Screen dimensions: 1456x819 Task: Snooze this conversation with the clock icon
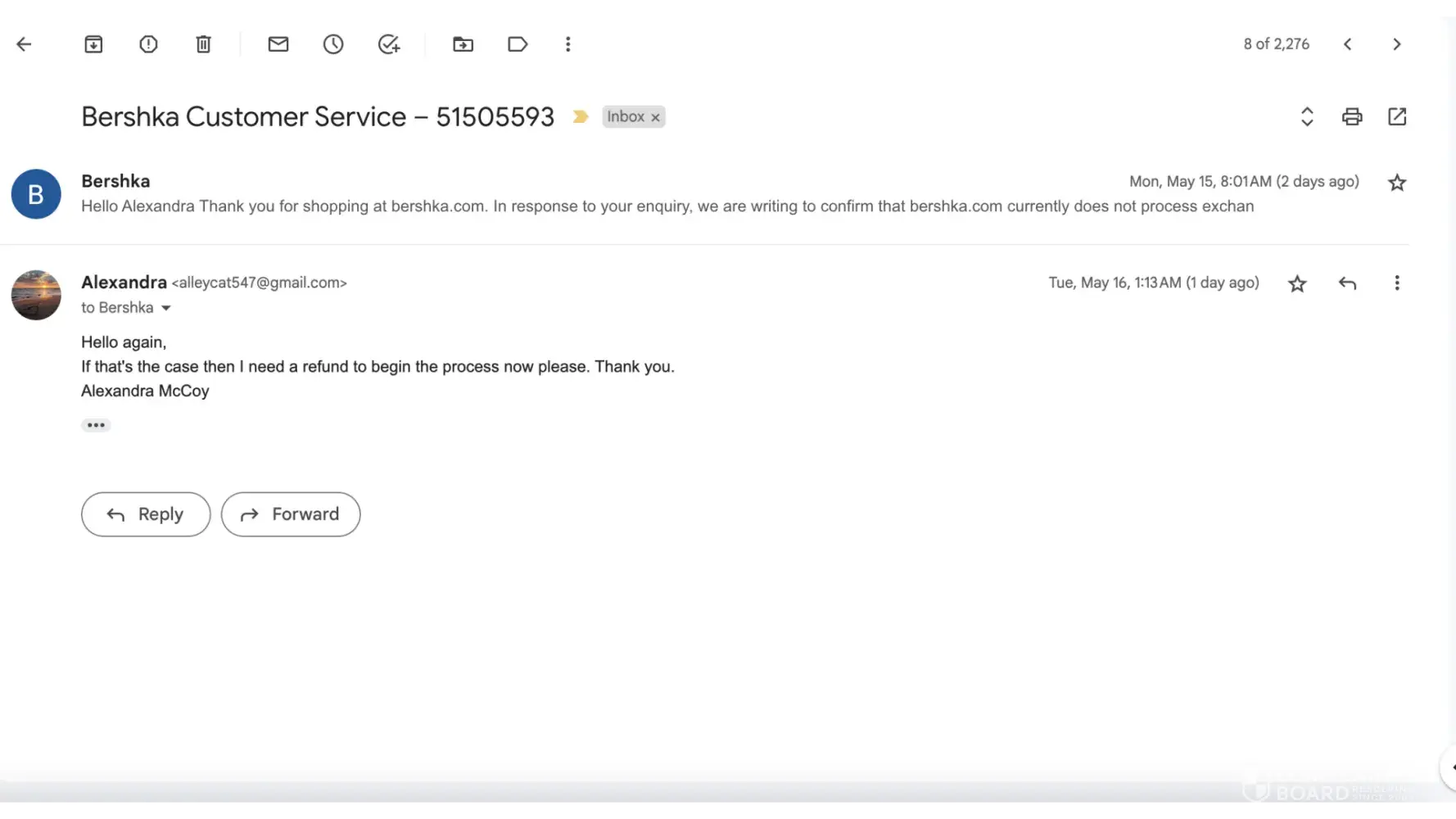333,44
